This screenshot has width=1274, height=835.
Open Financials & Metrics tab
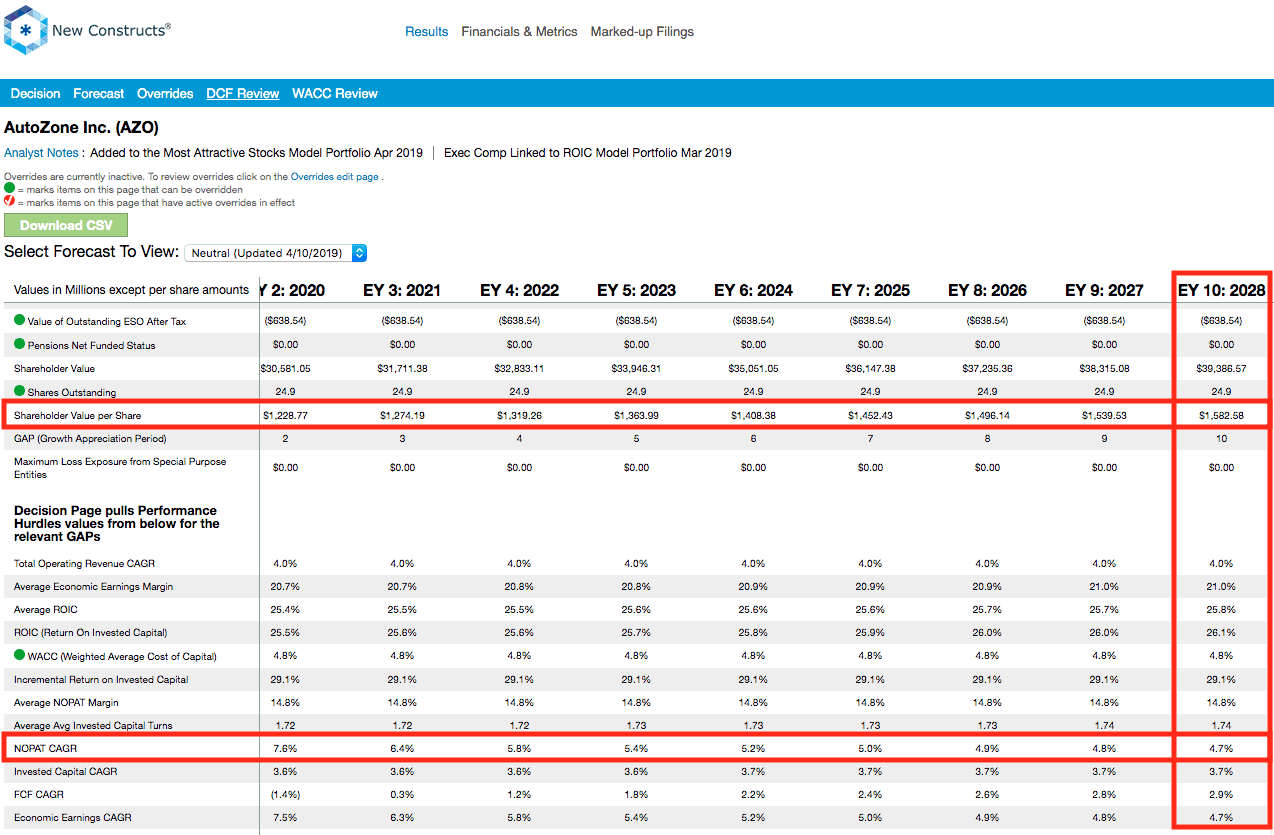click(x=519, y=32)
